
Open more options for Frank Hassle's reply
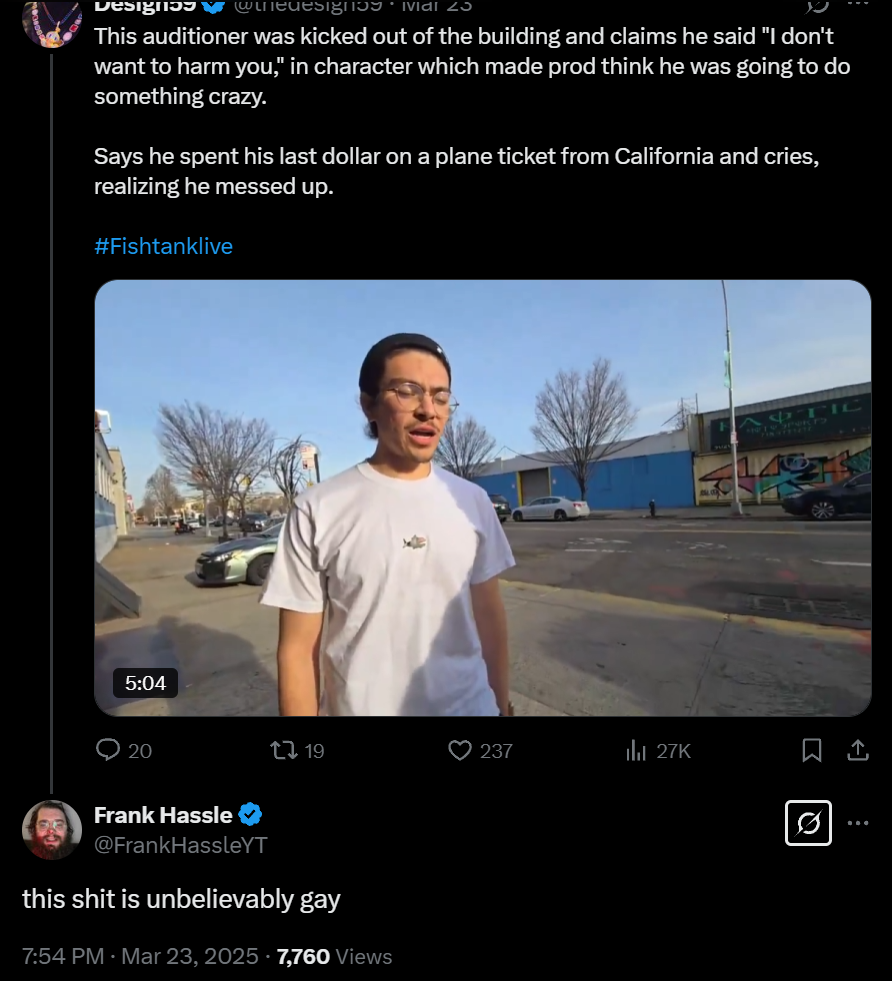tap(858, 823)
